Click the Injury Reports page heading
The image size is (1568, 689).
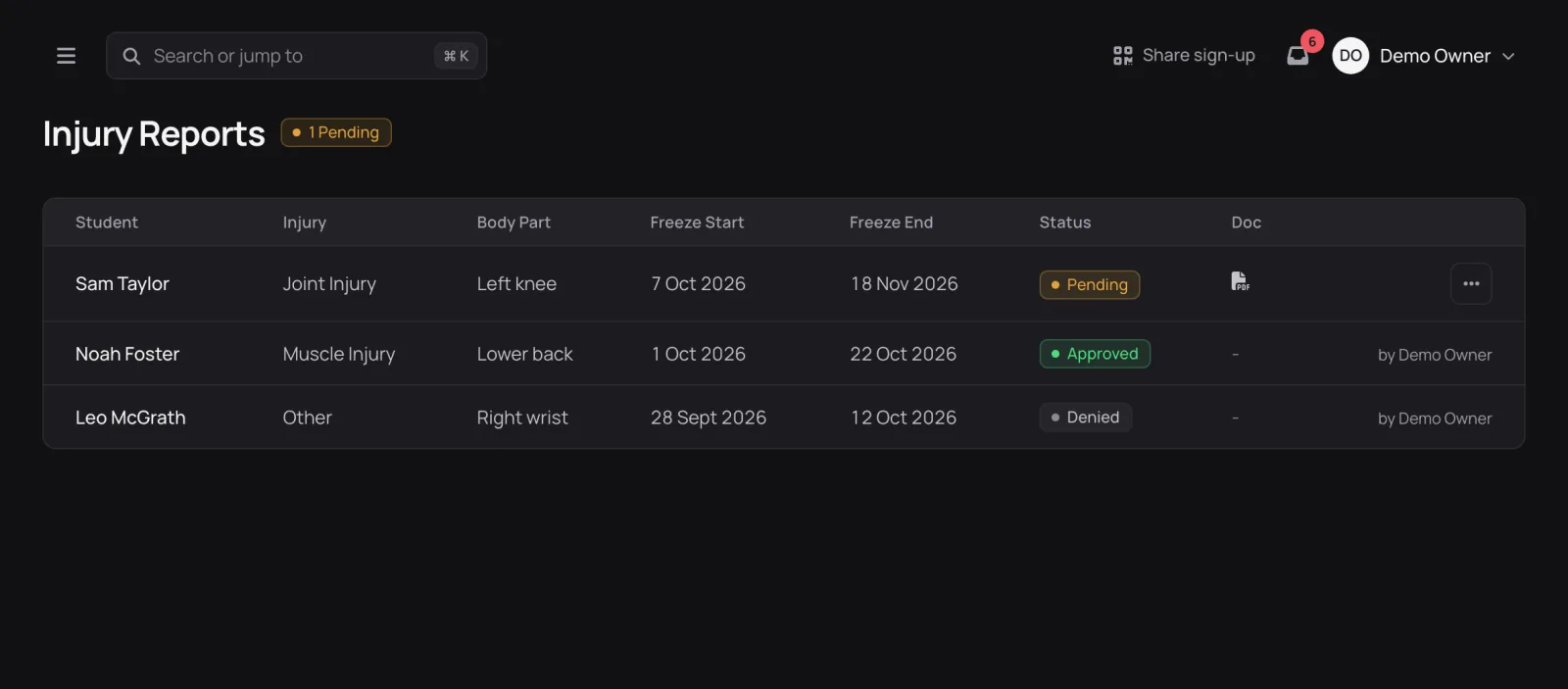154,133
